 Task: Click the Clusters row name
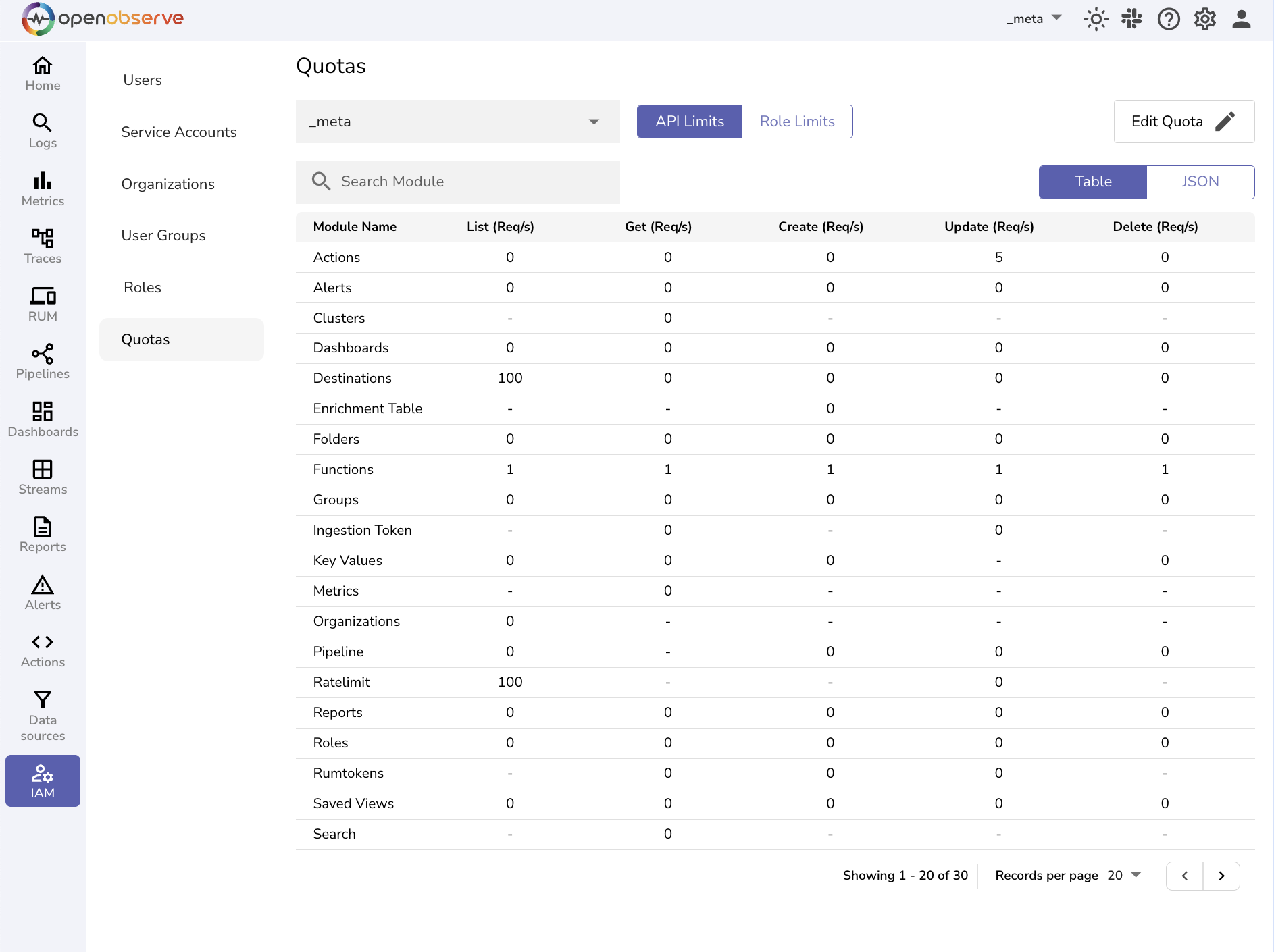click(338, 318)
